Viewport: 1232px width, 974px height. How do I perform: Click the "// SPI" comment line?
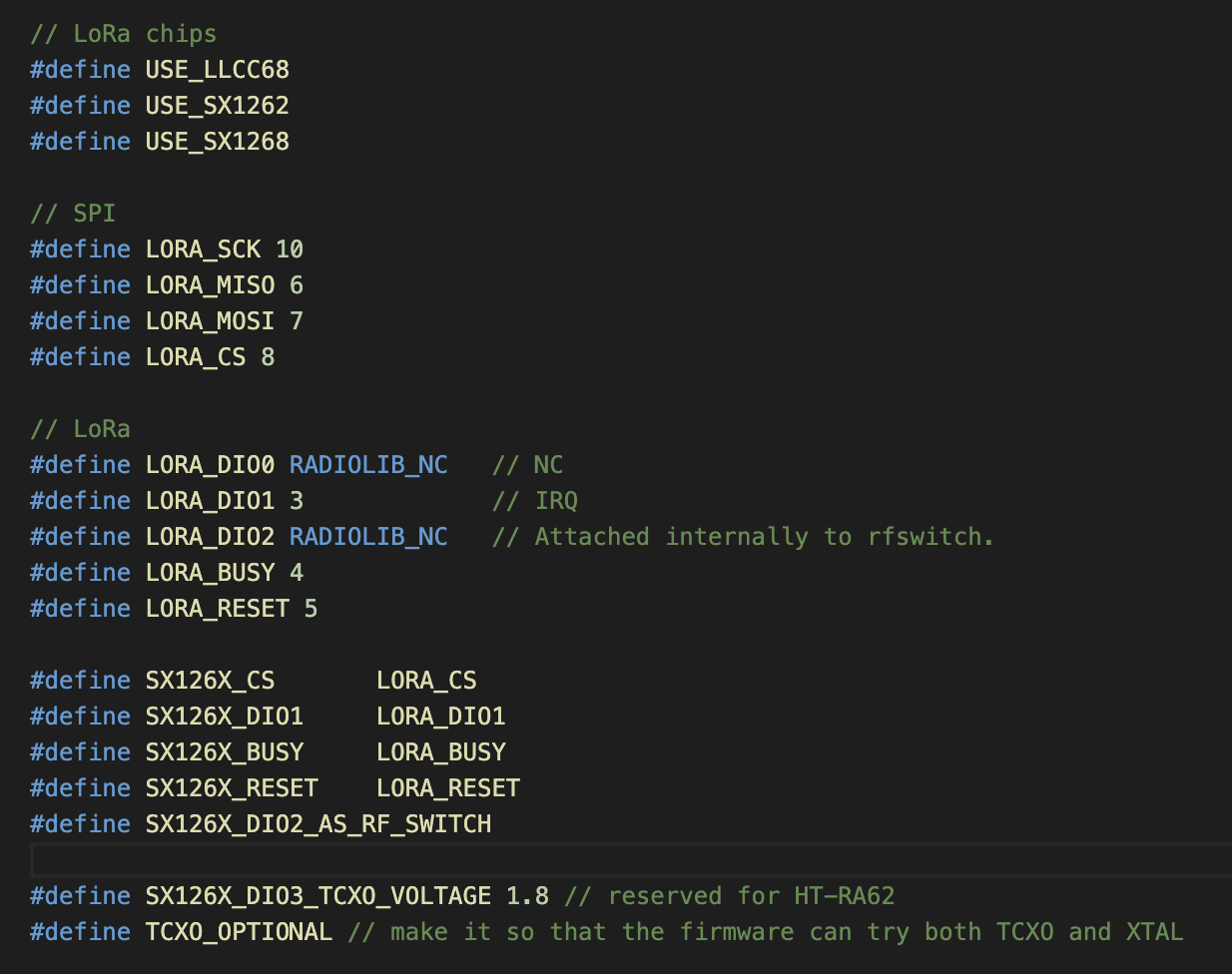click(x=73, y=214)
